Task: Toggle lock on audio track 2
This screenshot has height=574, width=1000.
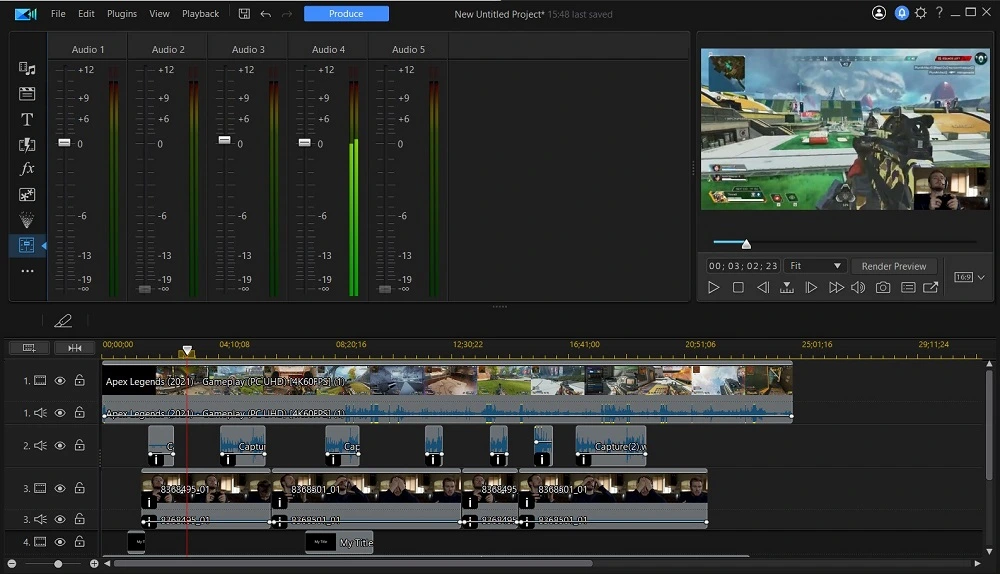Action: [79, 446]
